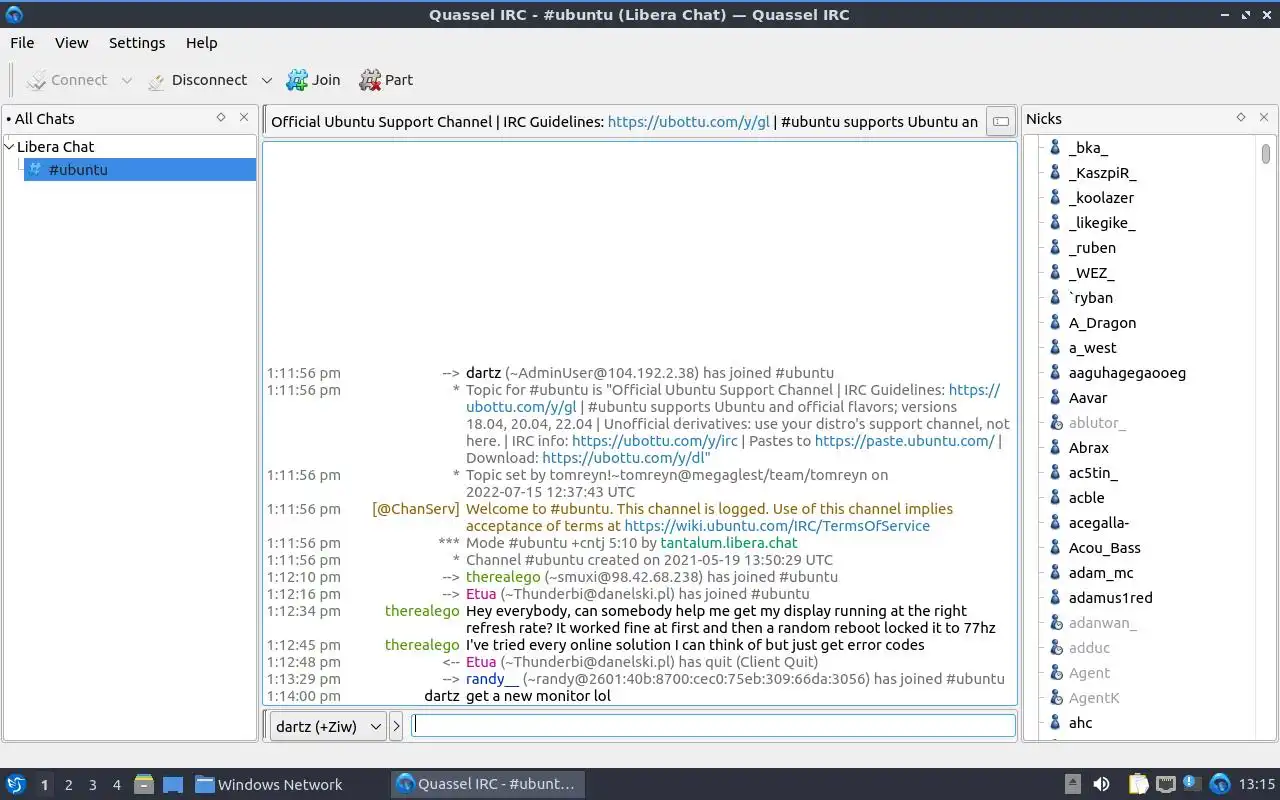Open the Settings menu
Screen dimensions: 1280x800
(137, 43)
